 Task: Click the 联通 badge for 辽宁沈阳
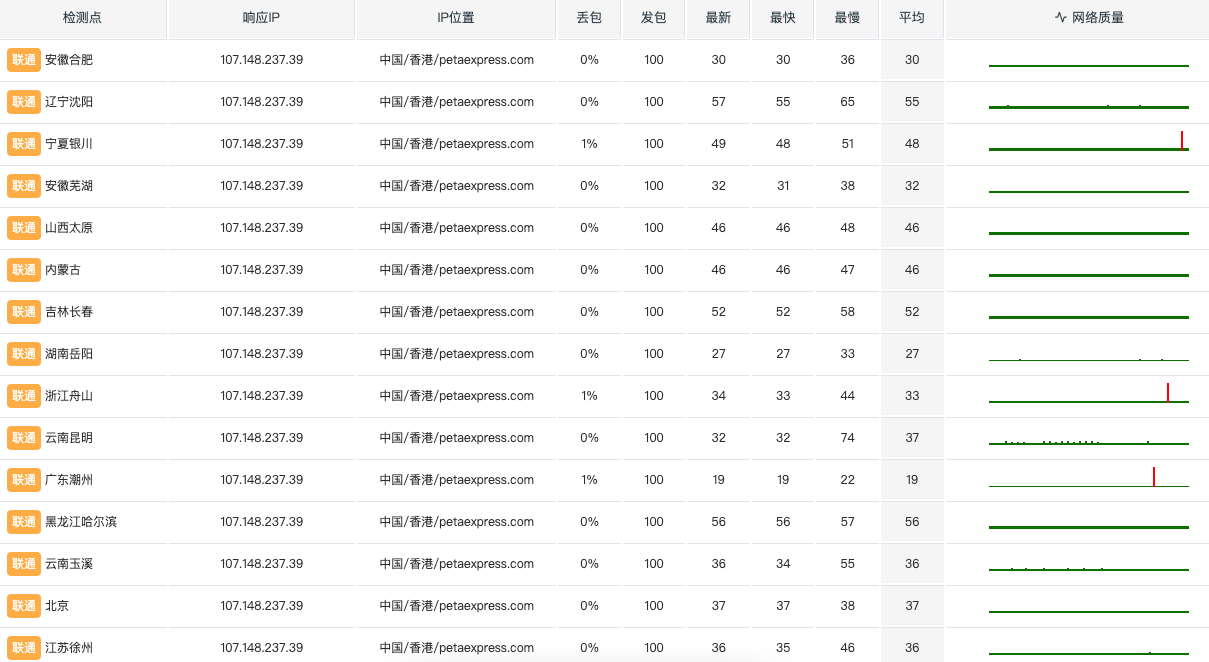(x=24, y=102)
